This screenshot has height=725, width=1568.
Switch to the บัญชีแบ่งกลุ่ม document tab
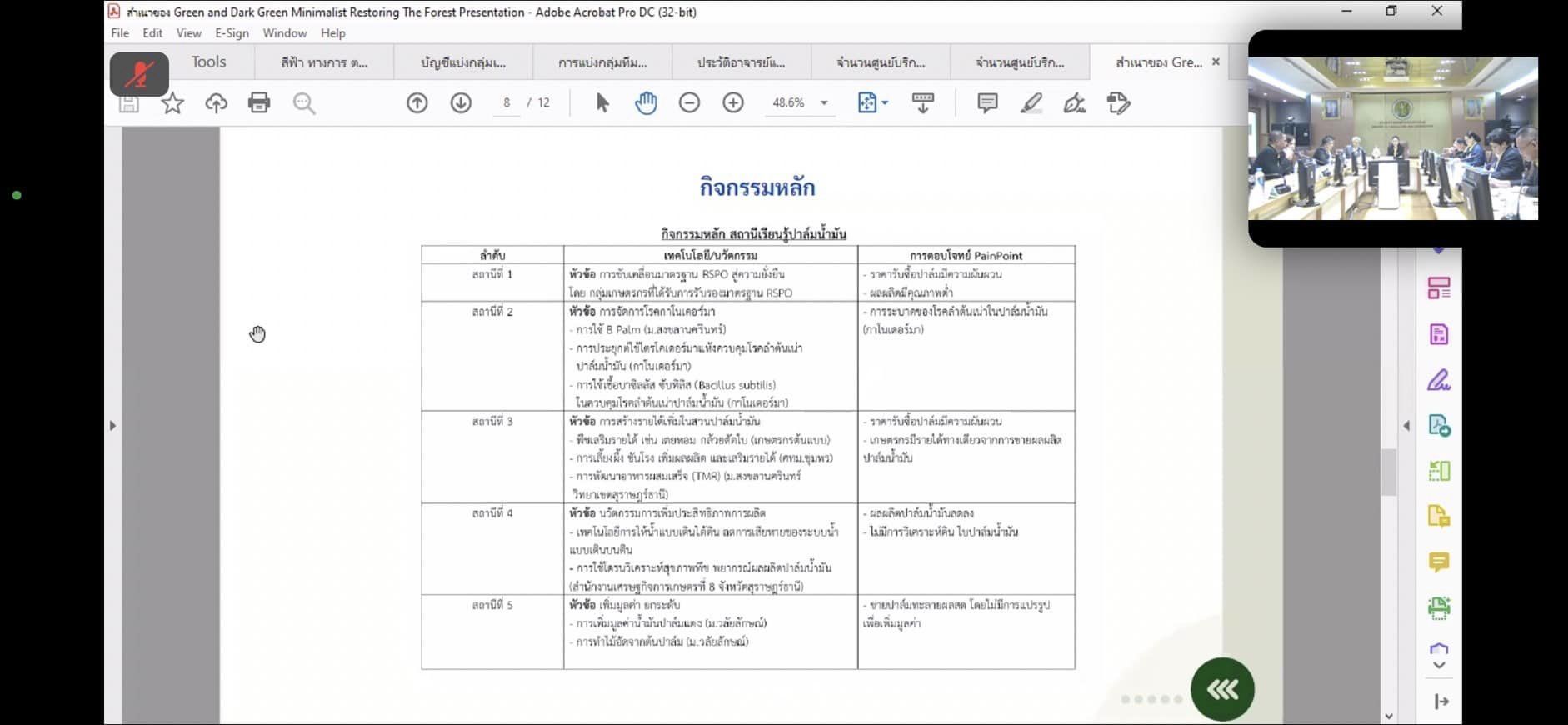(463, 62)
